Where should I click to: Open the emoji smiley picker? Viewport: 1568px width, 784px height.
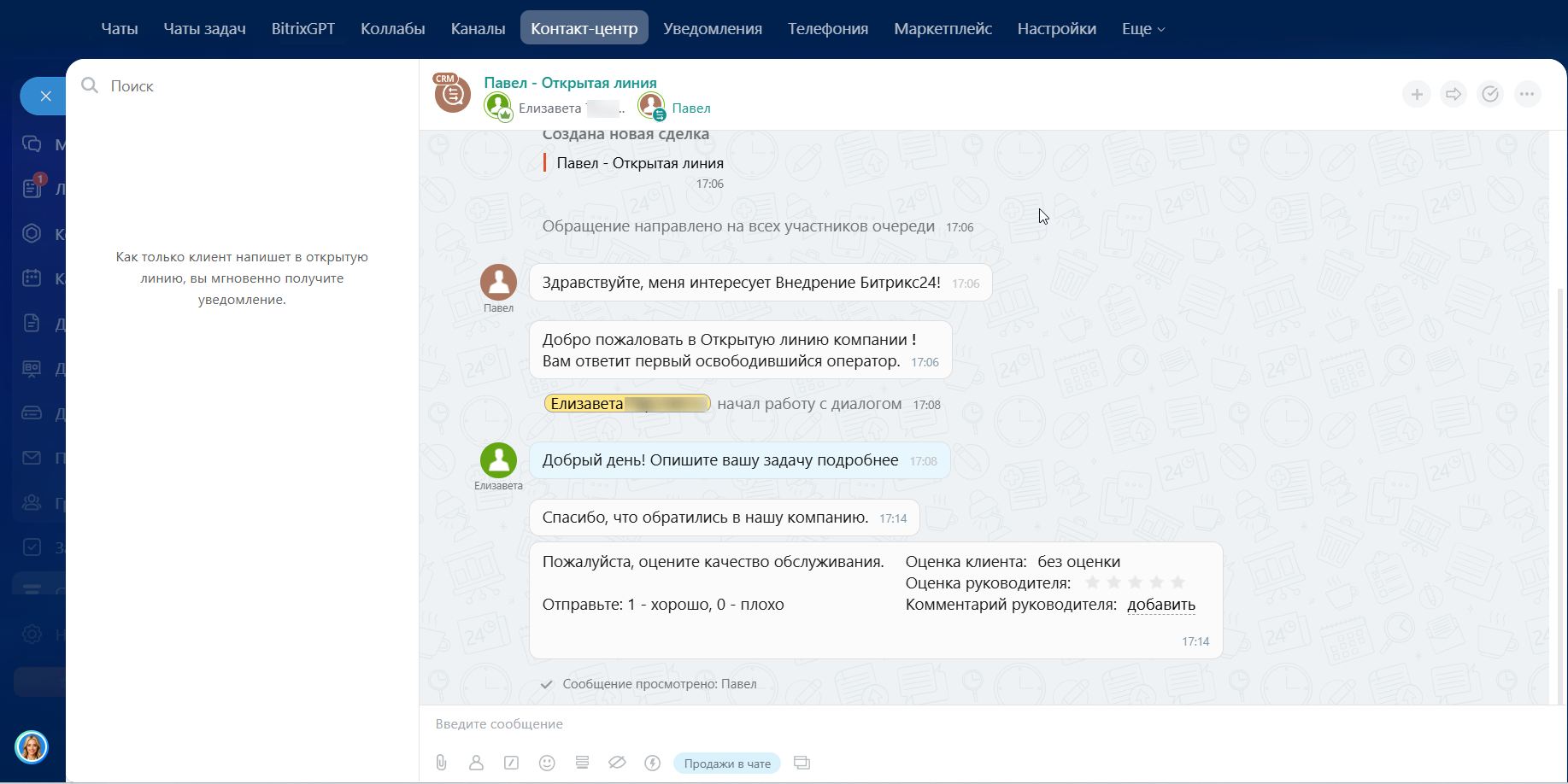pyautogui.click(x=547, y=763)
